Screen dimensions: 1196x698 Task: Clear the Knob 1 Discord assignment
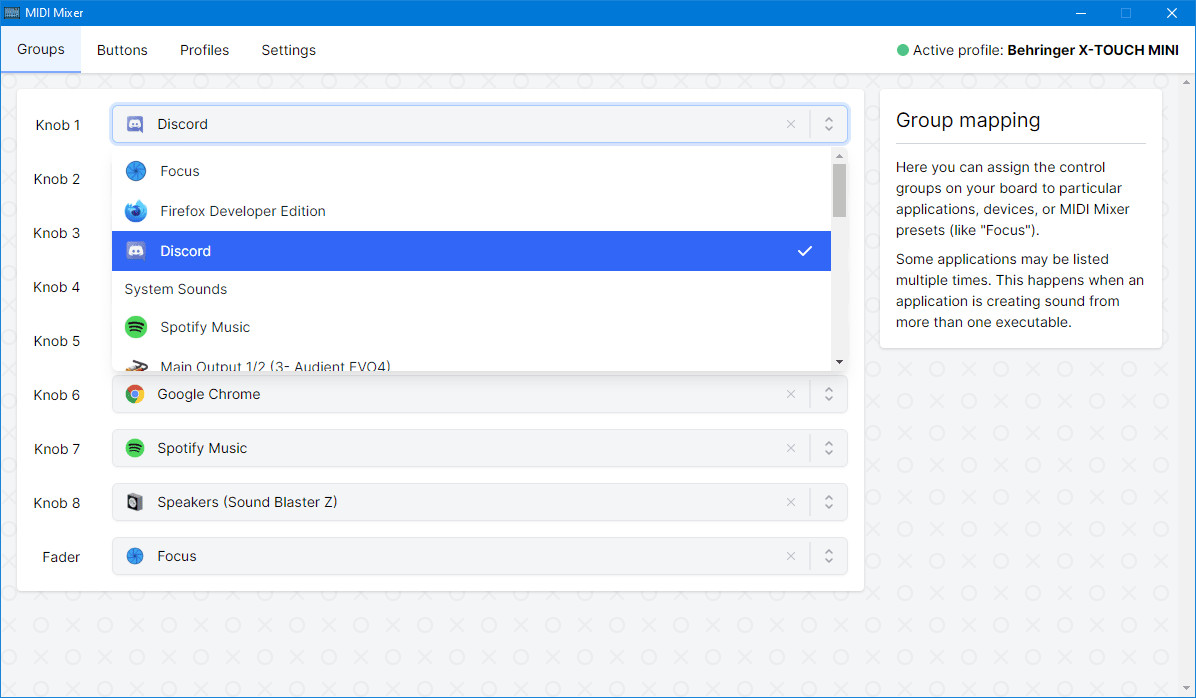pyautogui.click(x=791, y=124)
